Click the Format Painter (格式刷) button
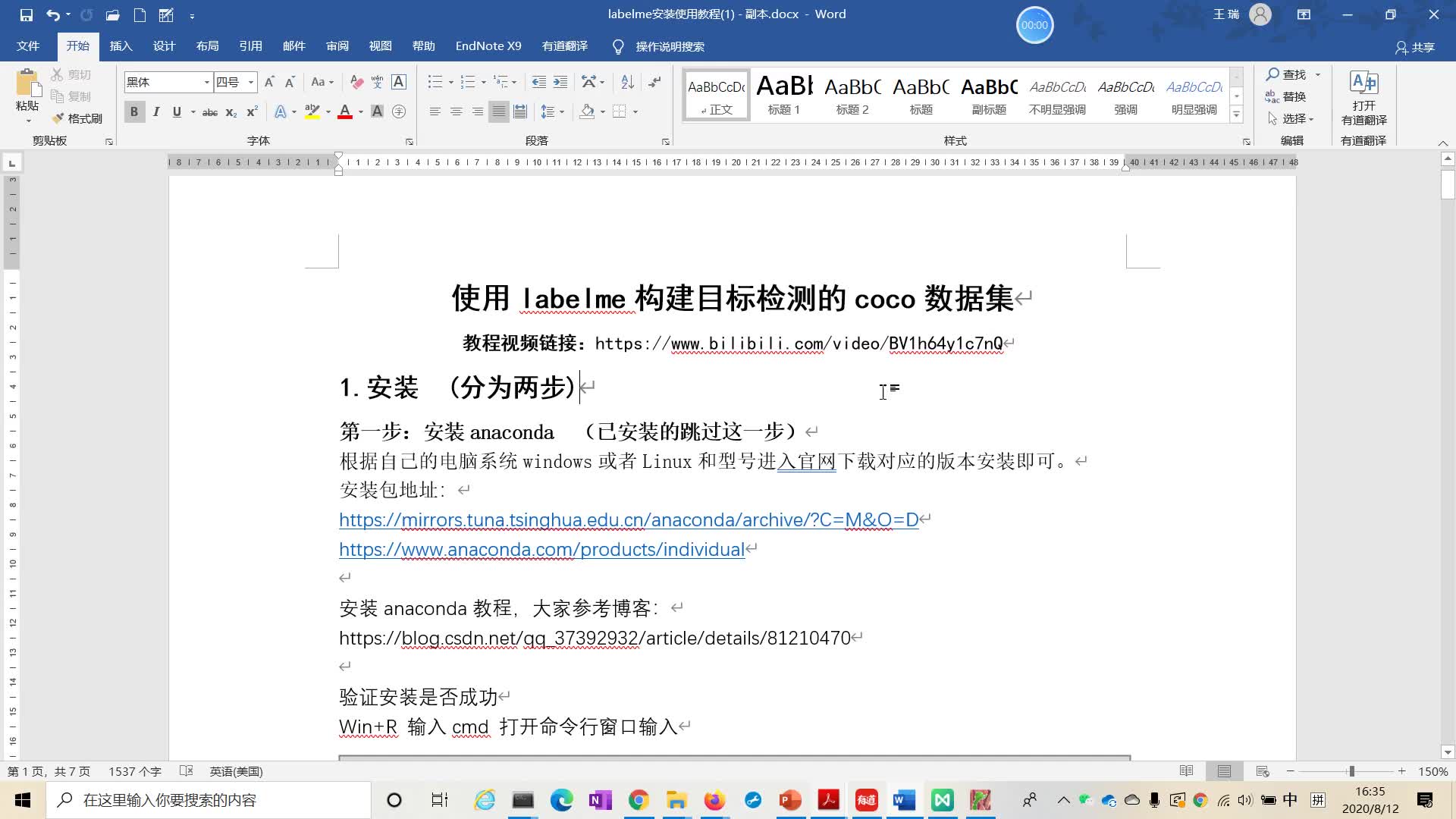This screenshot has width=1456, height=819. pos(77,118)
